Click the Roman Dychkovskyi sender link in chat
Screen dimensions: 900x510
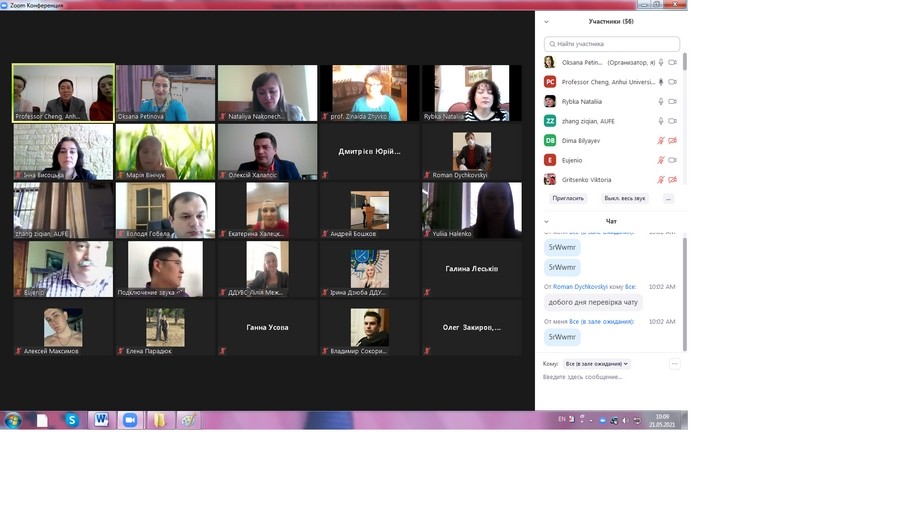click(580, 287)
